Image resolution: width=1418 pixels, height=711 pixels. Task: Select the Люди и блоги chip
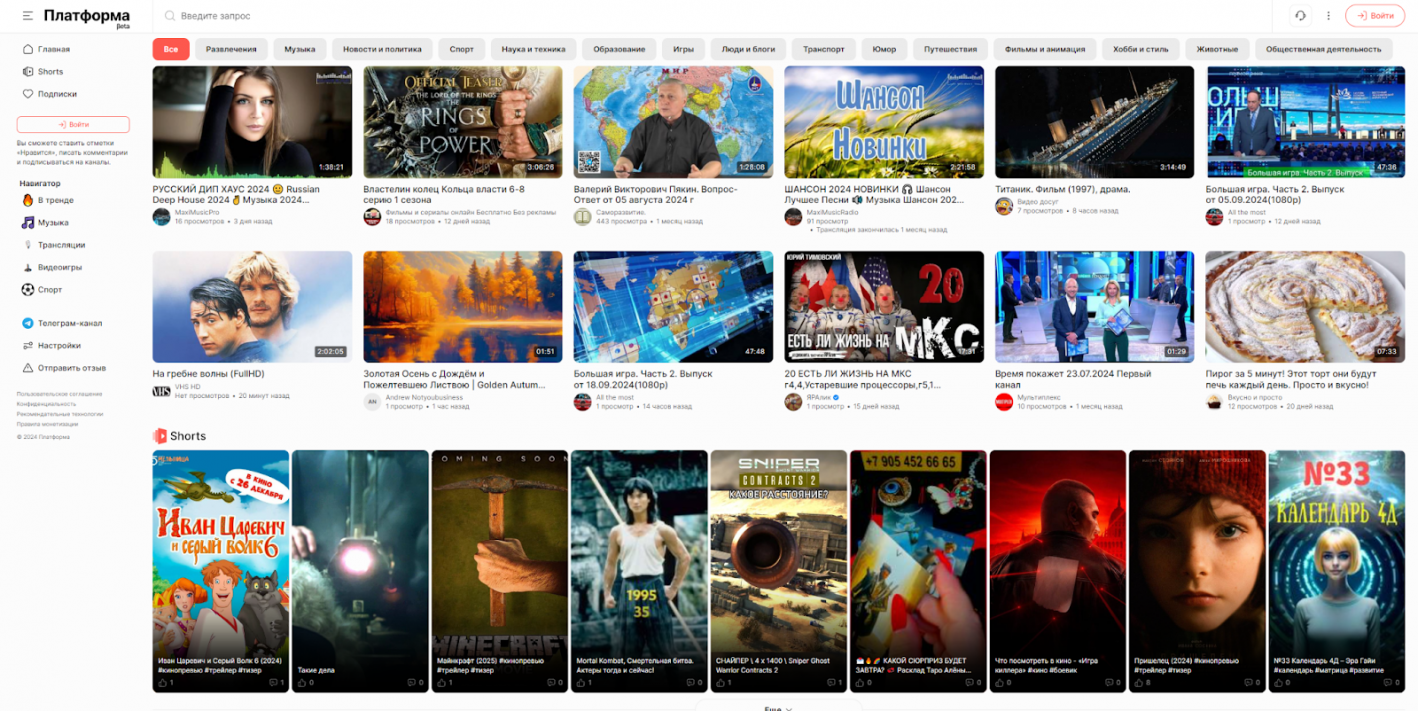(x=749, y=49)
